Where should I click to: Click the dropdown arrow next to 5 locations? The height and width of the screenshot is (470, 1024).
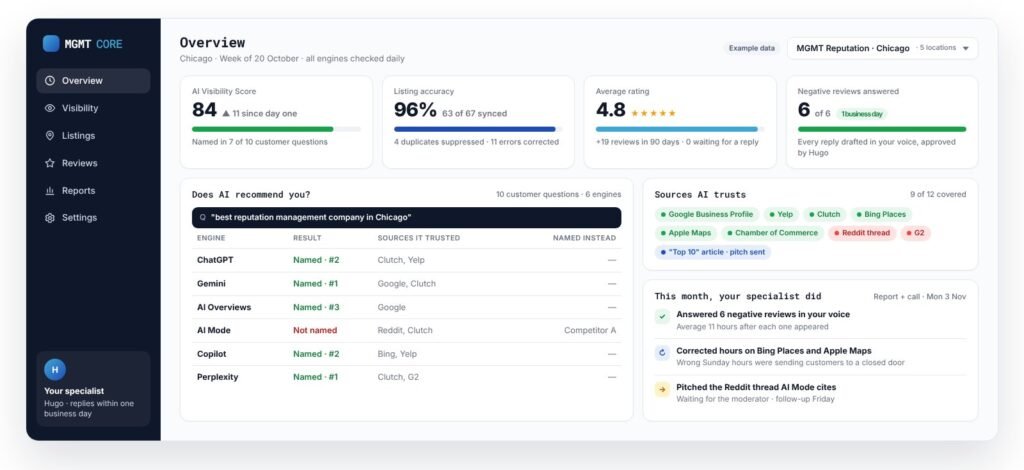coord(965,49)
